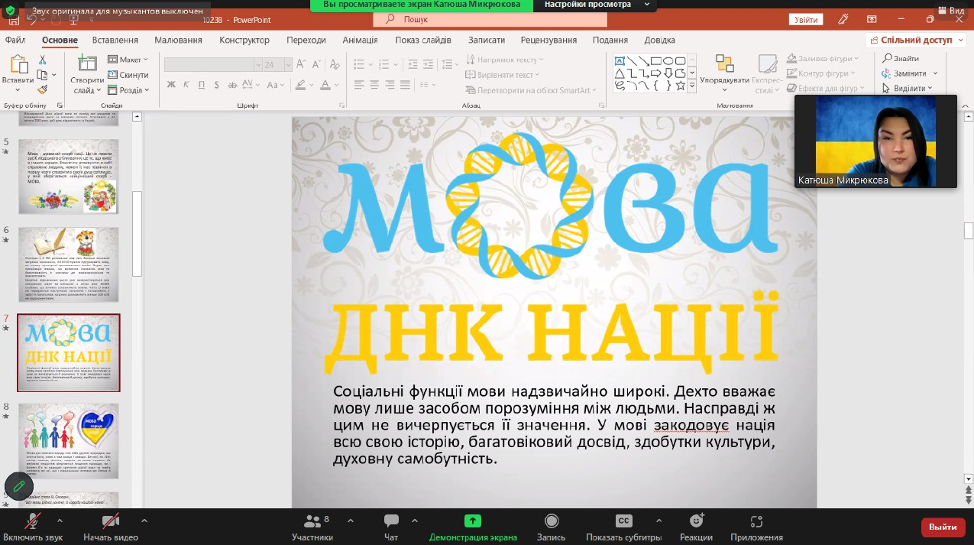Open the Конструктор ribbon tab
Viewport: 974px width, 545px height.
(244, 40)
